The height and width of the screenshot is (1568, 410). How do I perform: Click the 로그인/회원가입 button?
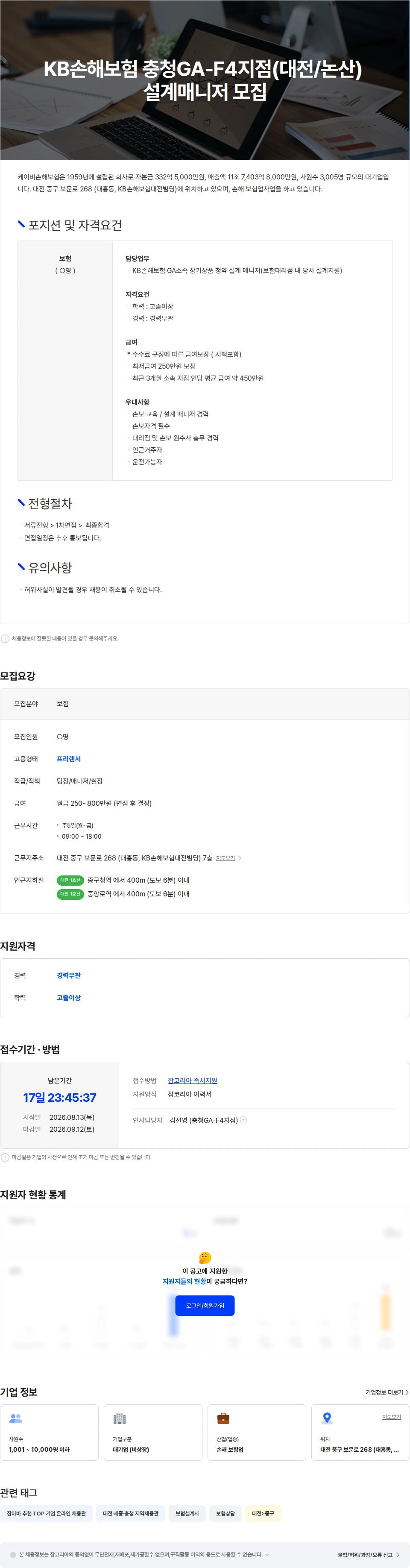click(205, 1305)
